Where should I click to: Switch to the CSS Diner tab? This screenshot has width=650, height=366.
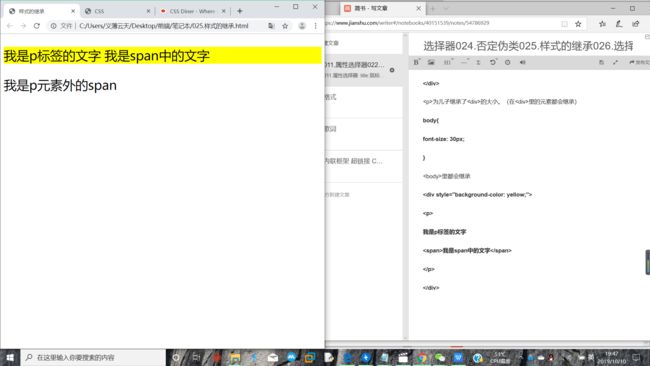[x=192, y=11]
